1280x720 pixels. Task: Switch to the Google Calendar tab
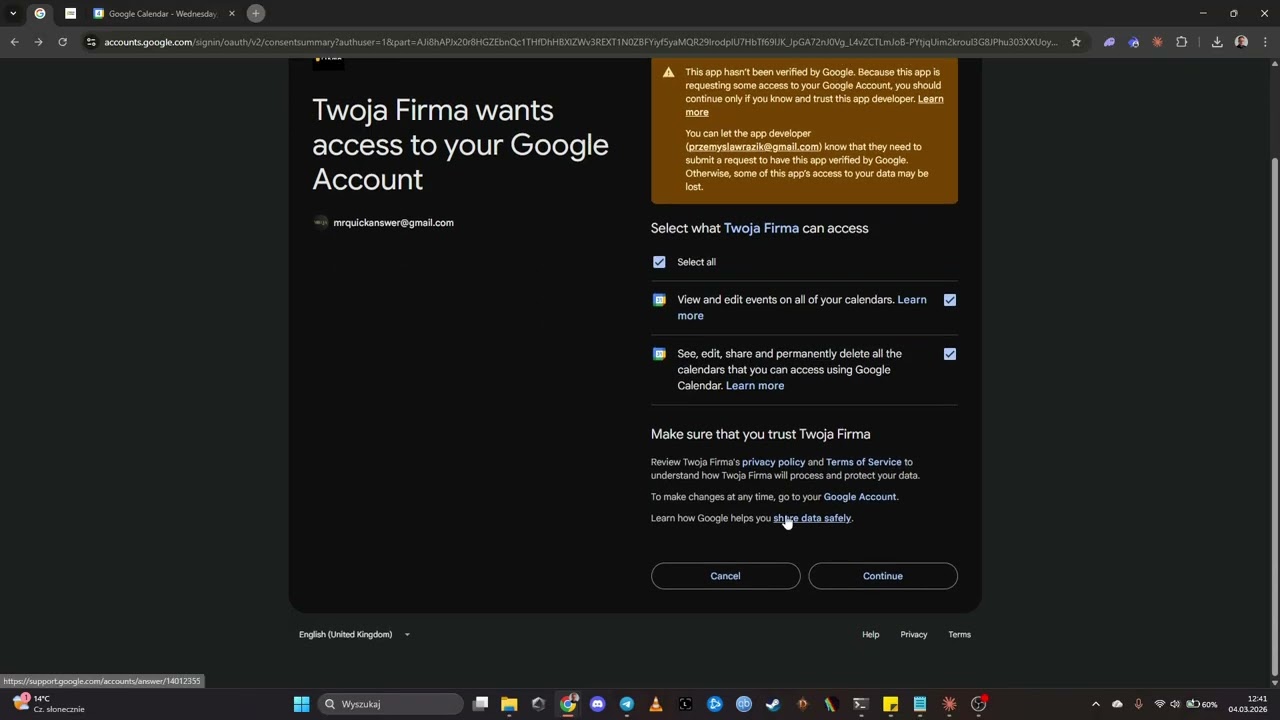coord(162,13)
